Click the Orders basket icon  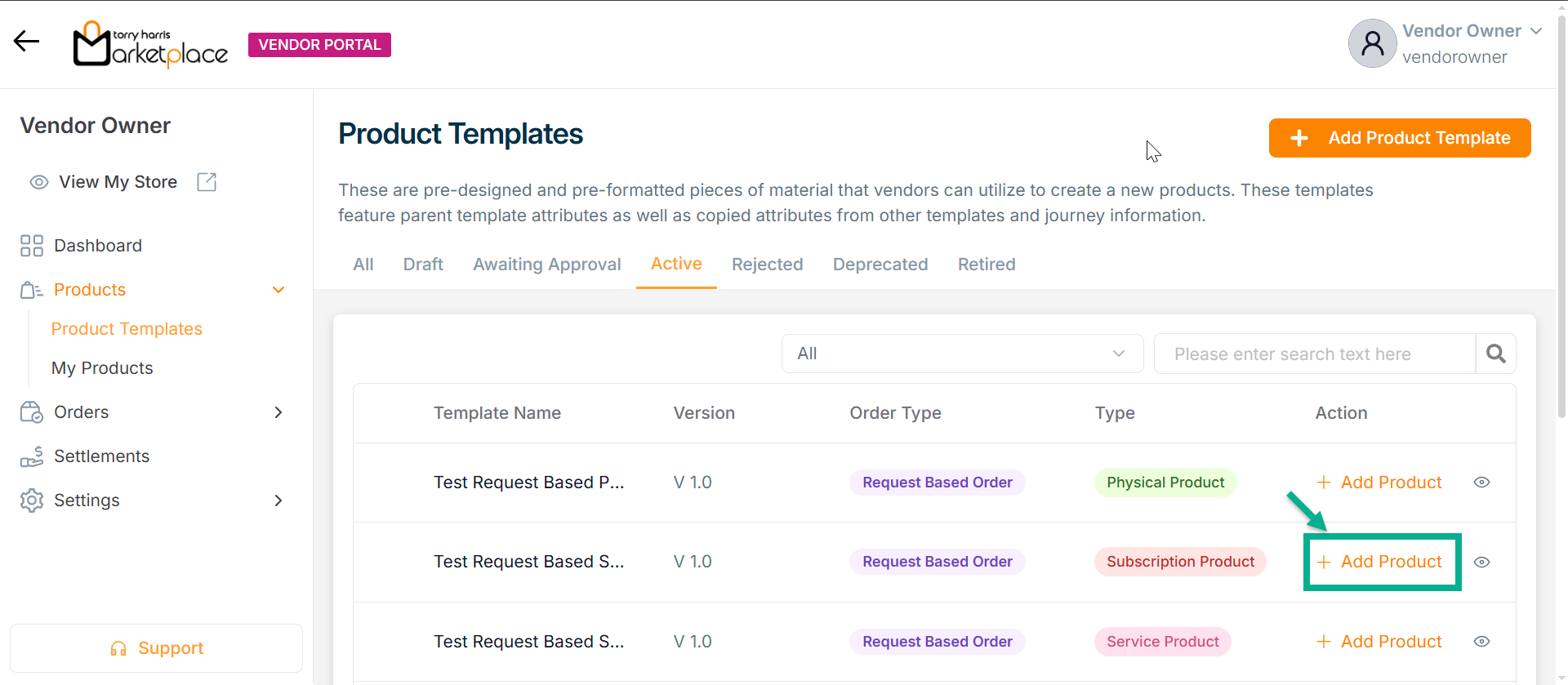(32, 412)
